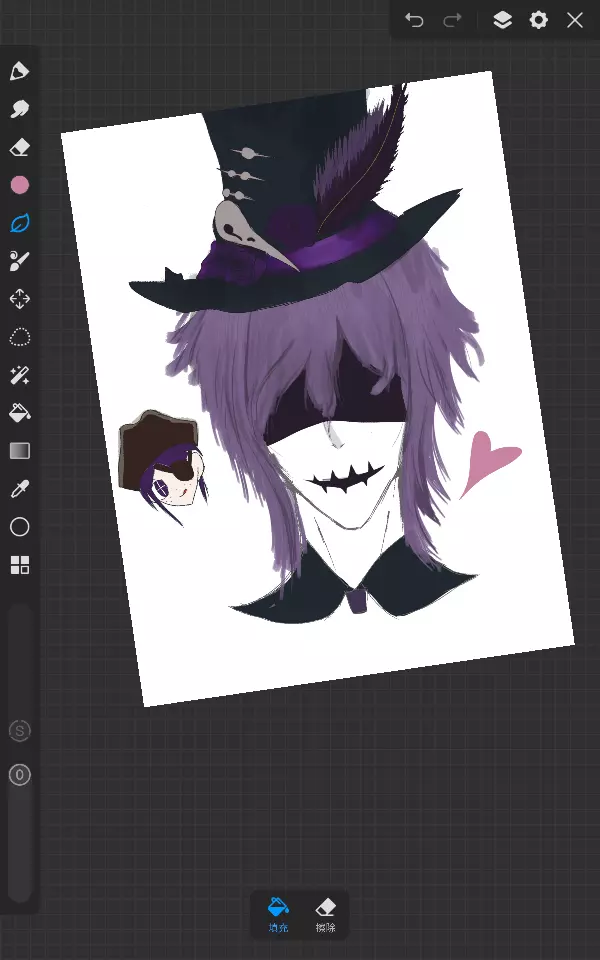
Task: Select the dotted lasso selection tool
Action: pos(20,337)
